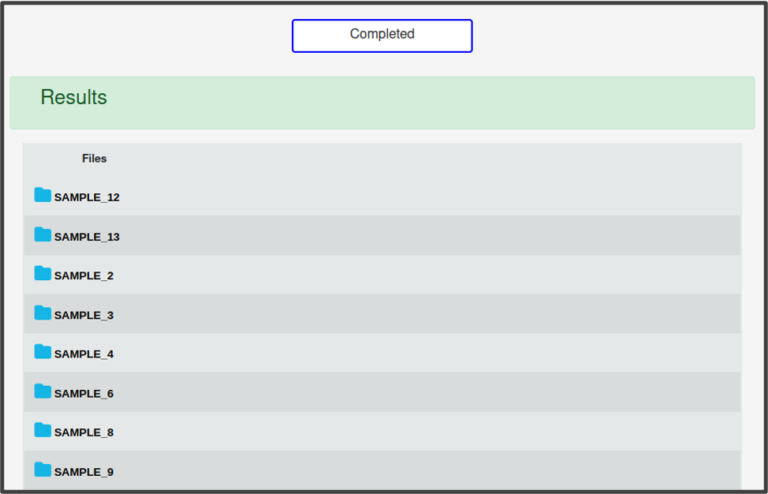The image size is (768, 494).
Task: Select the SAMPLE_6 folder label
Action: [x=84, y=394]
